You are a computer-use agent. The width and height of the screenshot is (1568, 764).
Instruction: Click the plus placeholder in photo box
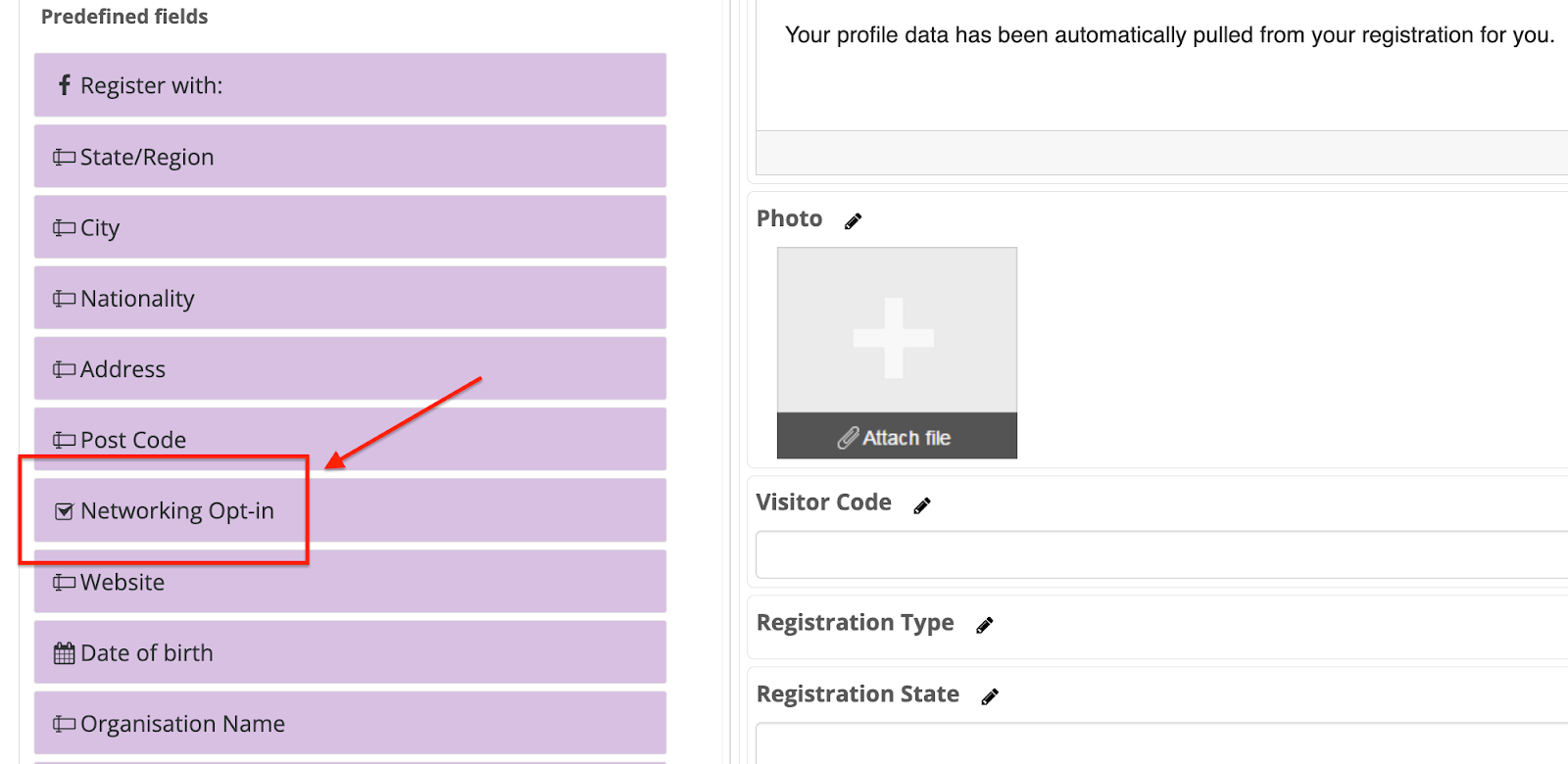894,338
